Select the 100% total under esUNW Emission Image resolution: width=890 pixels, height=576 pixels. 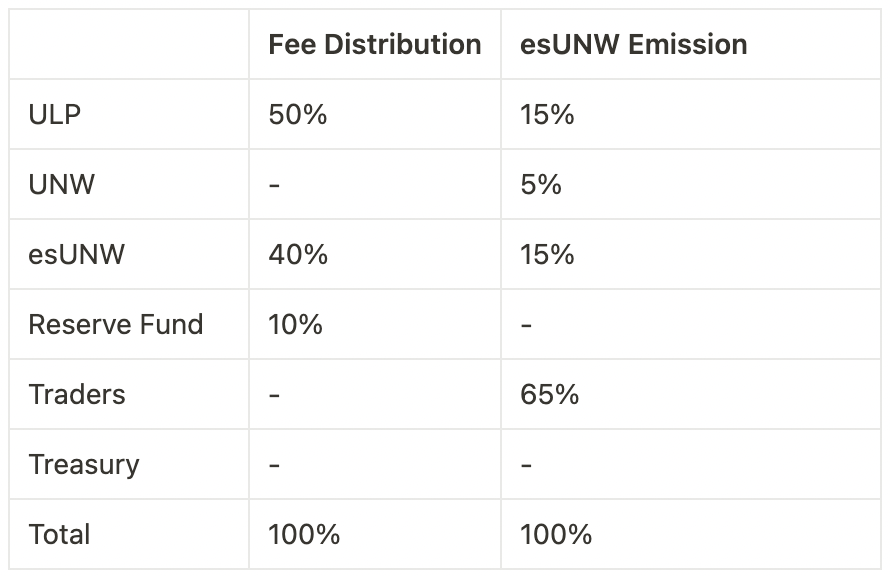(x=556, y=535)
